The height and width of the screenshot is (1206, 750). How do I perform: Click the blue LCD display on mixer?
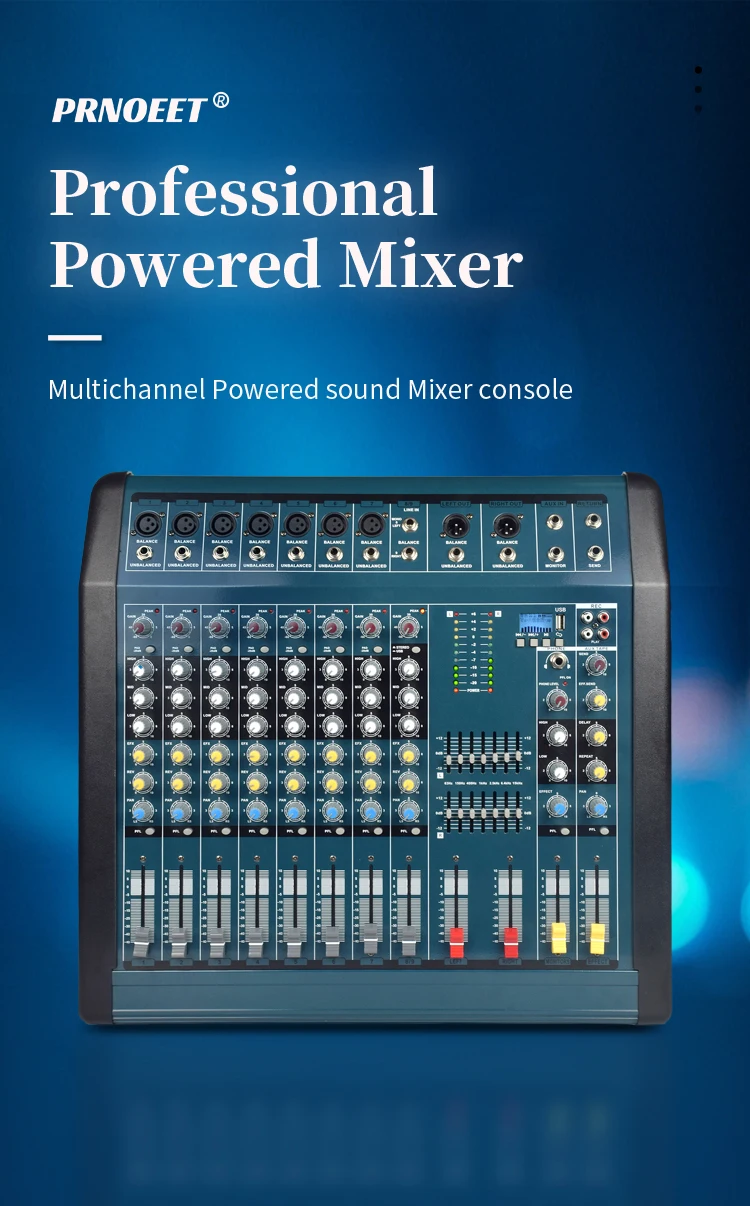pyautogui.click(x=536, y=624)
